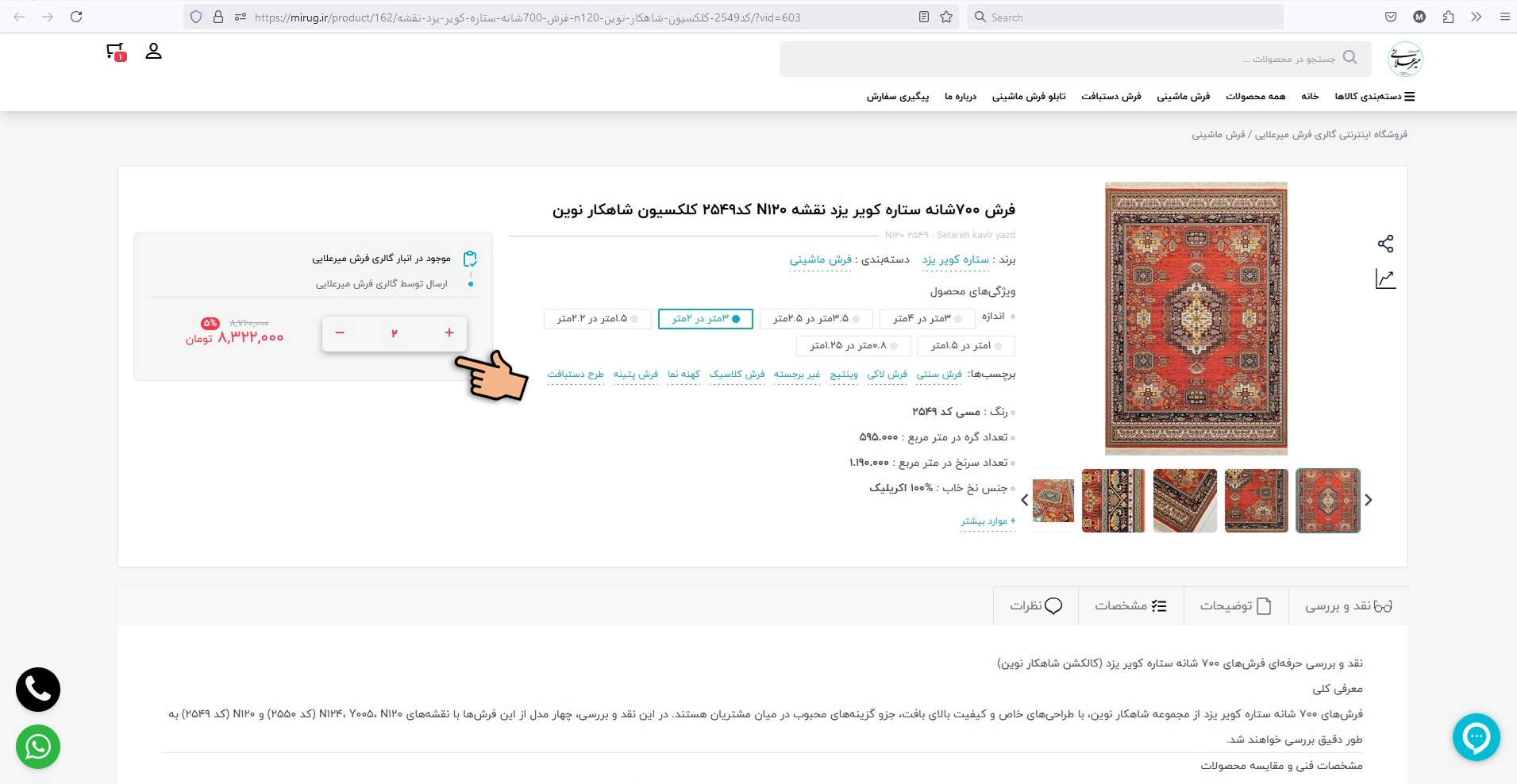Click the magnifier icon in product search
Image resolution: width=1517 pixels, height=784 pixels.
coord(1350,58)
